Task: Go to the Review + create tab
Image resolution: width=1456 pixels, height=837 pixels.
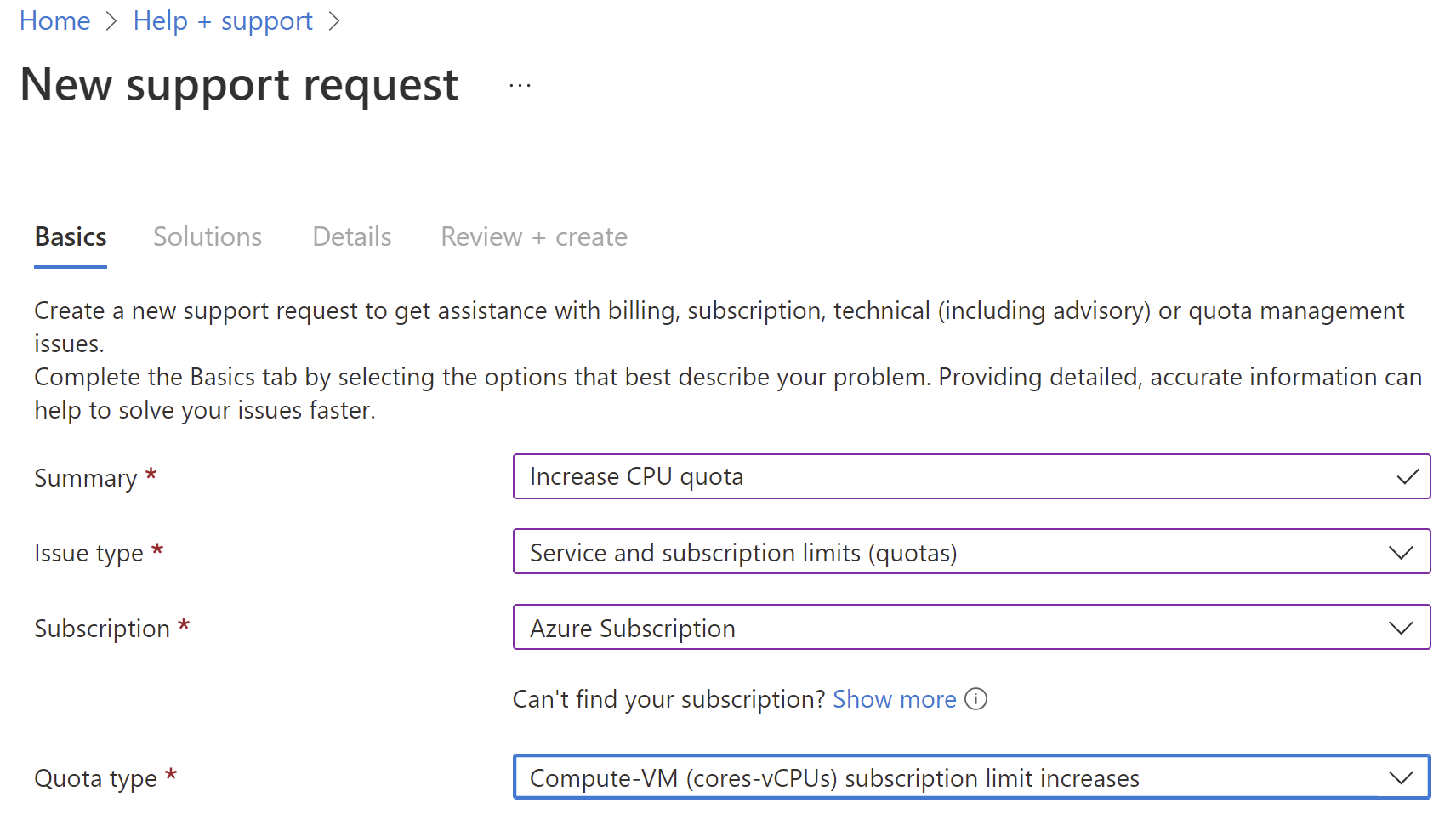Action: [533, 236]
